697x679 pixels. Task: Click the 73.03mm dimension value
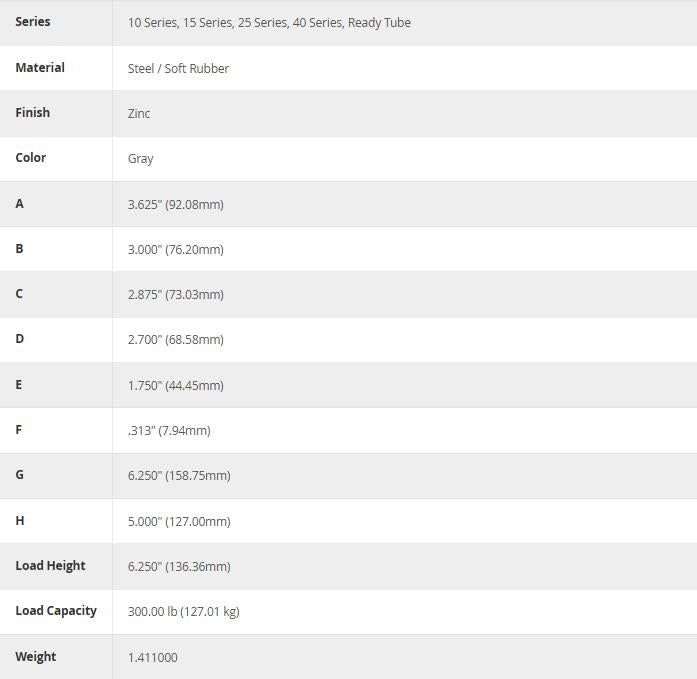point(176,295)
